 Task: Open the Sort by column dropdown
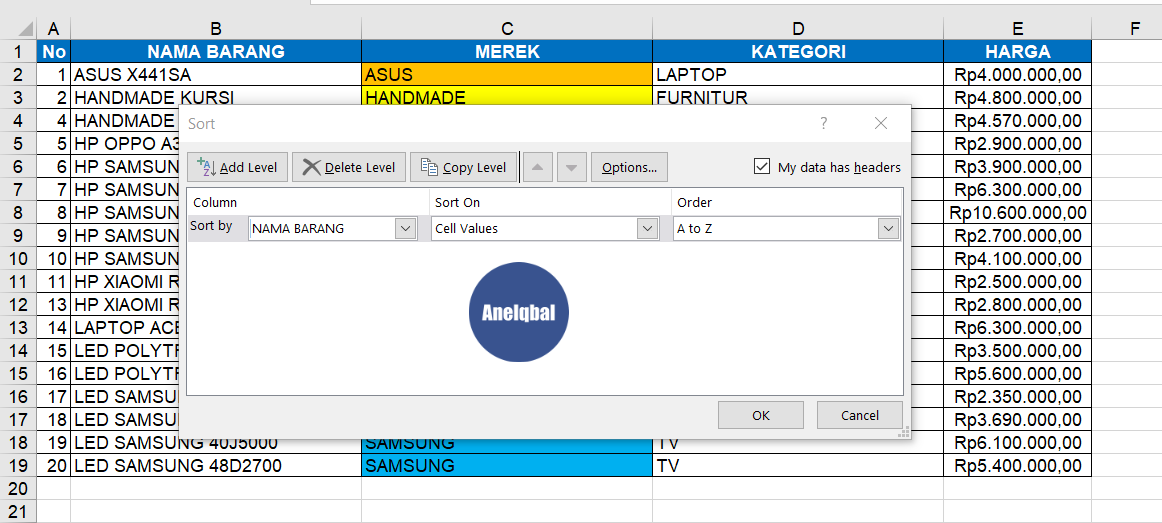click(x=405, y=228)
